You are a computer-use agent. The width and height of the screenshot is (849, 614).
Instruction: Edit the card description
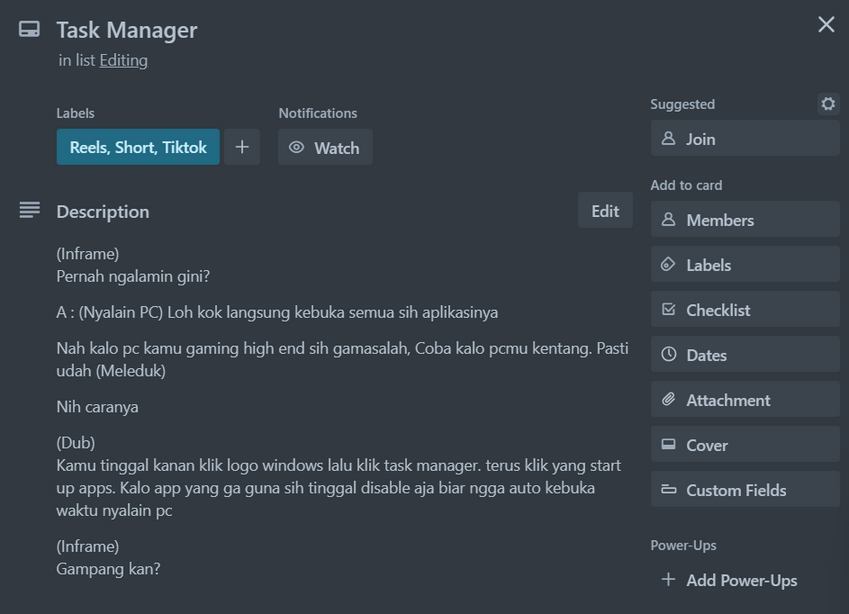point(605,211)
